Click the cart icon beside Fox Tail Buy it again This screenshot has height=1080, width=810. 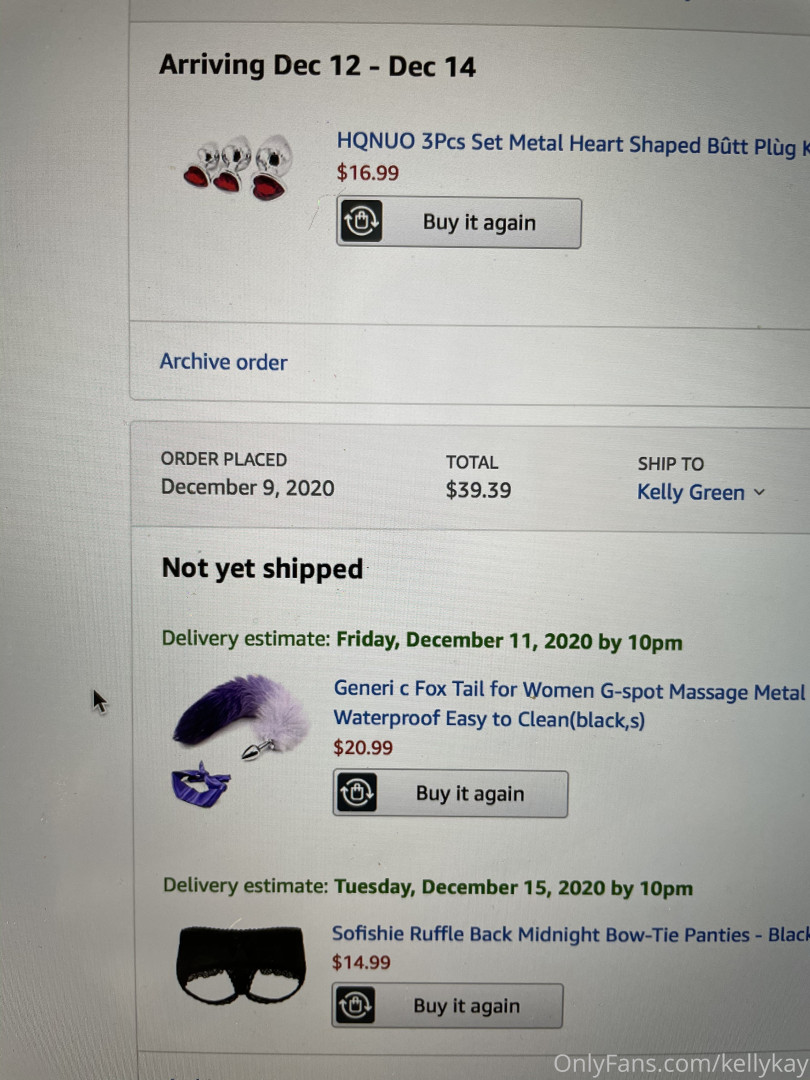[356, 794]
